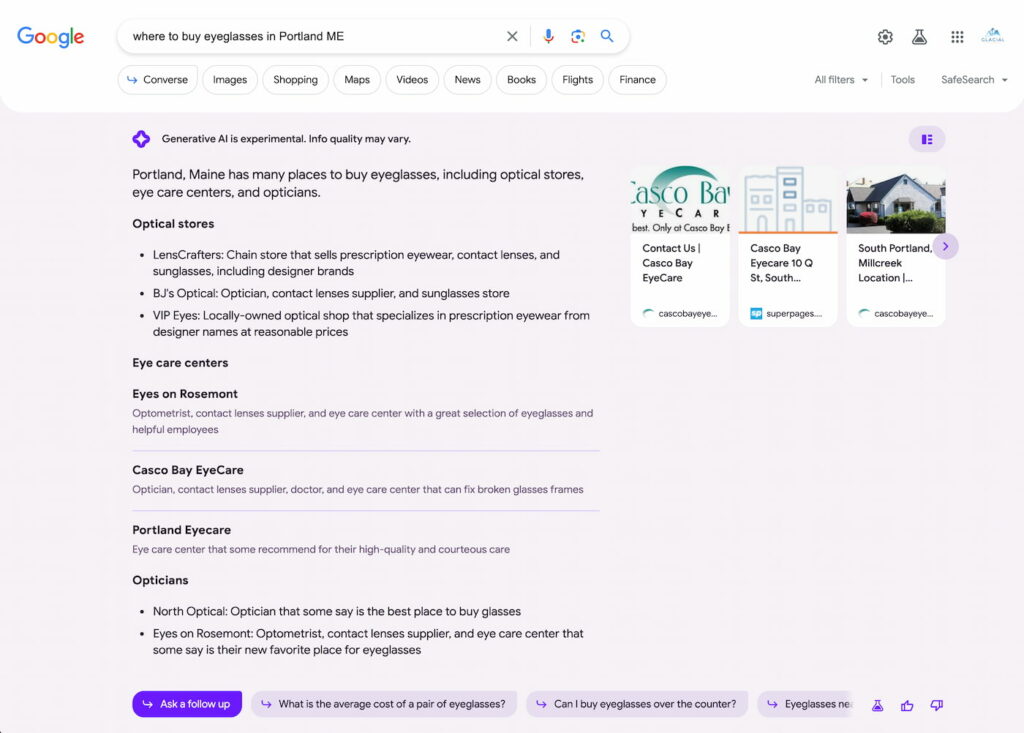Switch to the Finance tab
Screen dimensions: 1024x733
637,80
